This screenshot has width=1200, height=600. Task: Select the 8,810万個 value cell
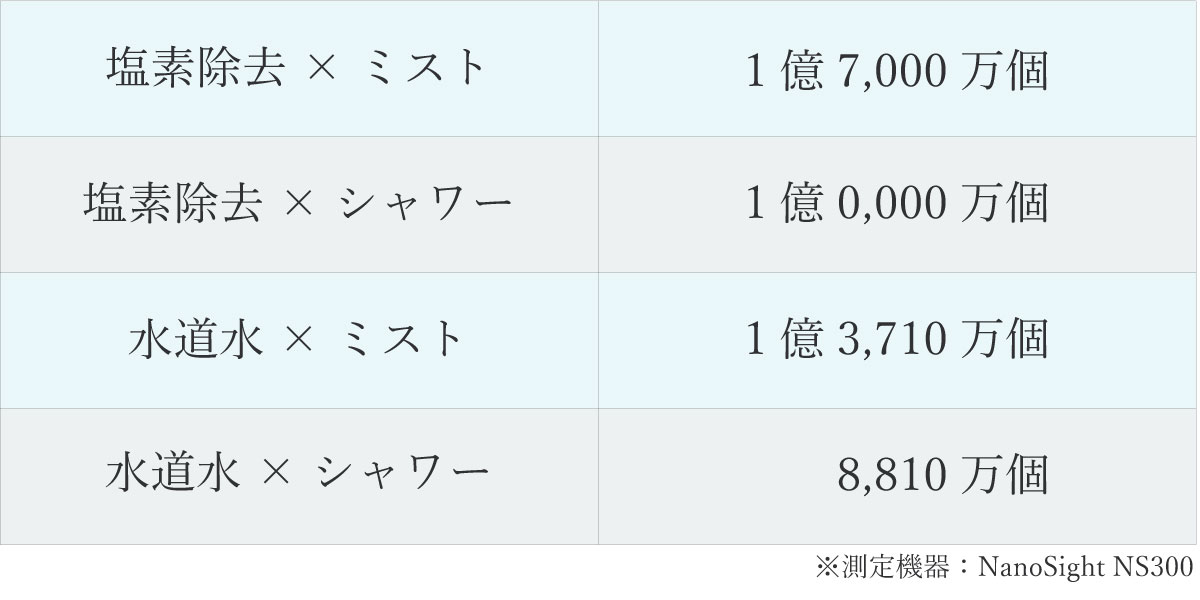coord(898,476)
